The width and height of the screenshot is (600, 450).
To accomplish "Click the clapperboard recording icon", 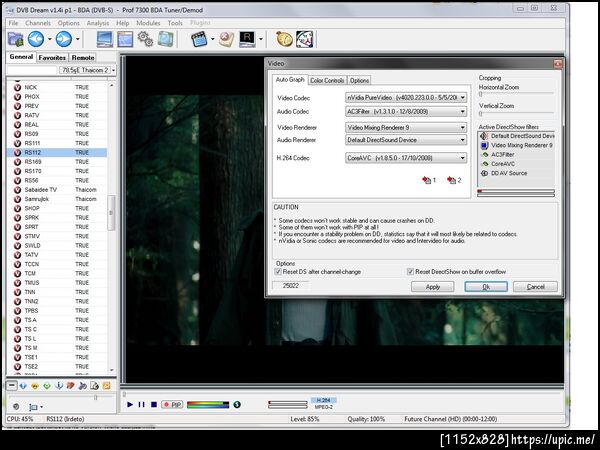I will (199, 39).
